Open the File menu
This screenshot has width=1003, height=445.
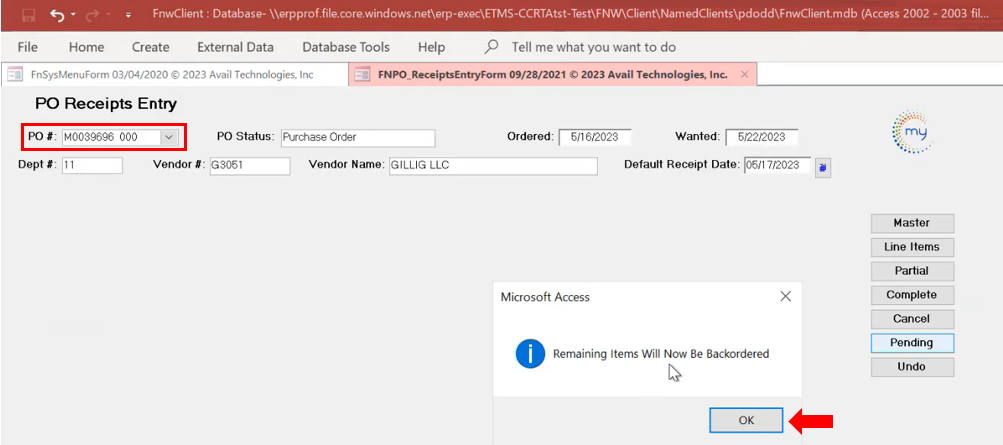pyautogui.click(x=28, y=47)
